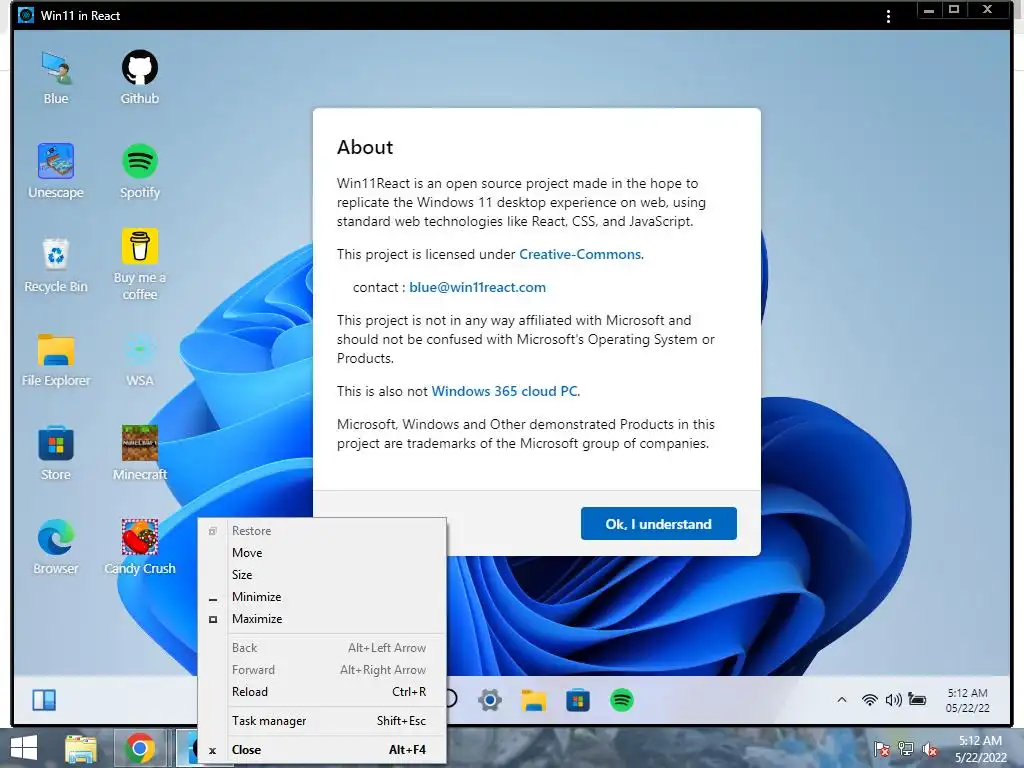Screen dimensions: 1024x768
Task: Click the host Action Center flag icon
Action: pyautogui.click(x=882, y=749)
